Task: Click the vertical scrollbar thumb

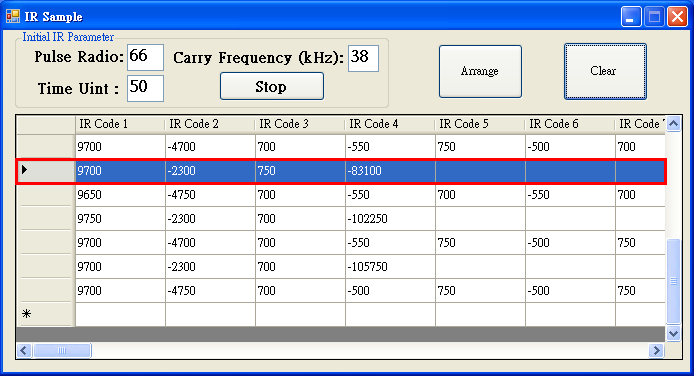Action: pyautogui.click(x=673, y=281)
